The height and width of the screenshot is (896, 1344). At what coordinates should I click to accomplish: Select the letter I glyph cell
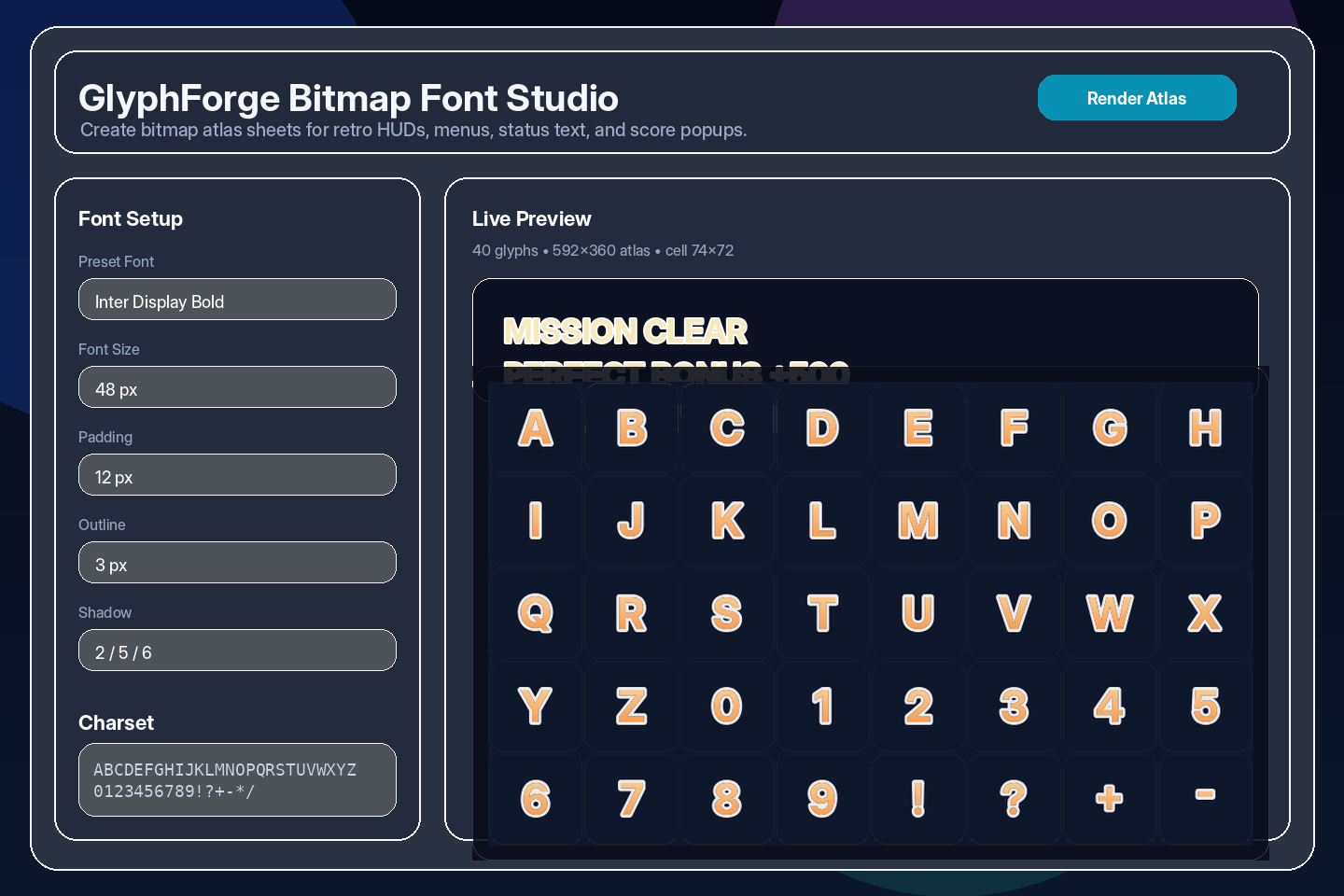(536, 521)
